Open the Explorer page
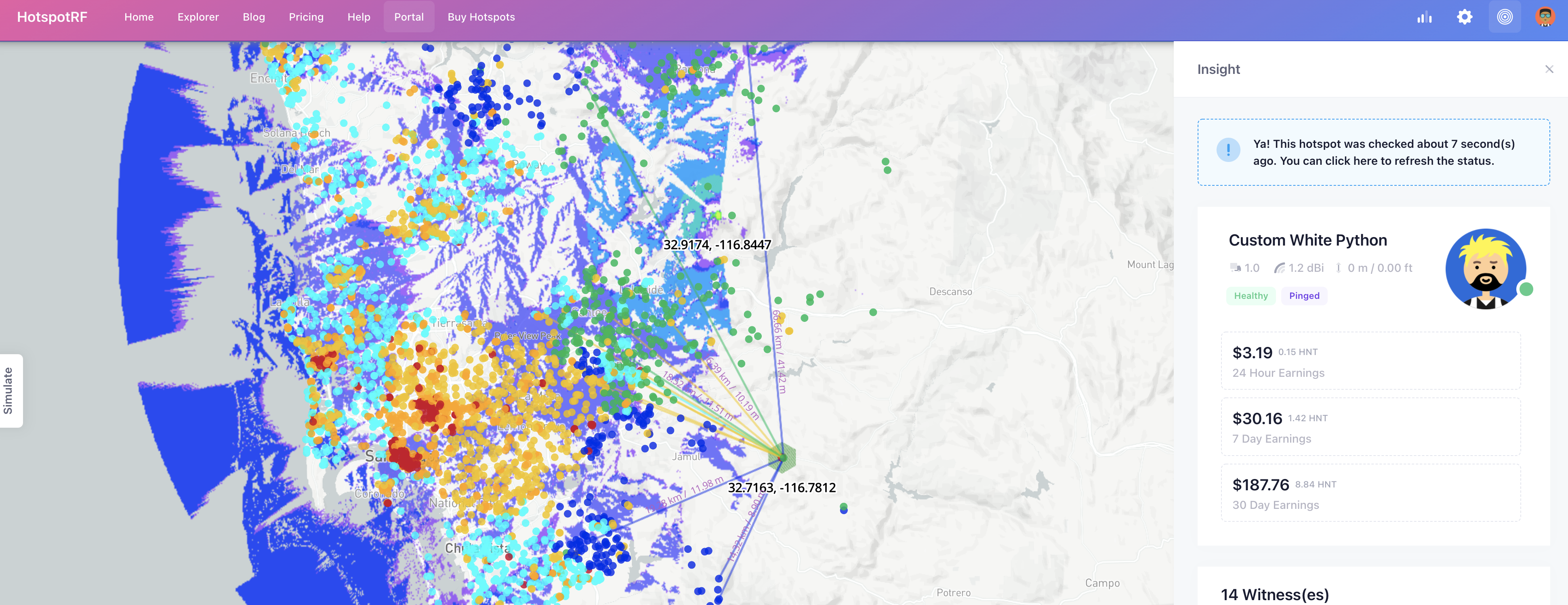The image size is (1568, 605). (198, 17)
